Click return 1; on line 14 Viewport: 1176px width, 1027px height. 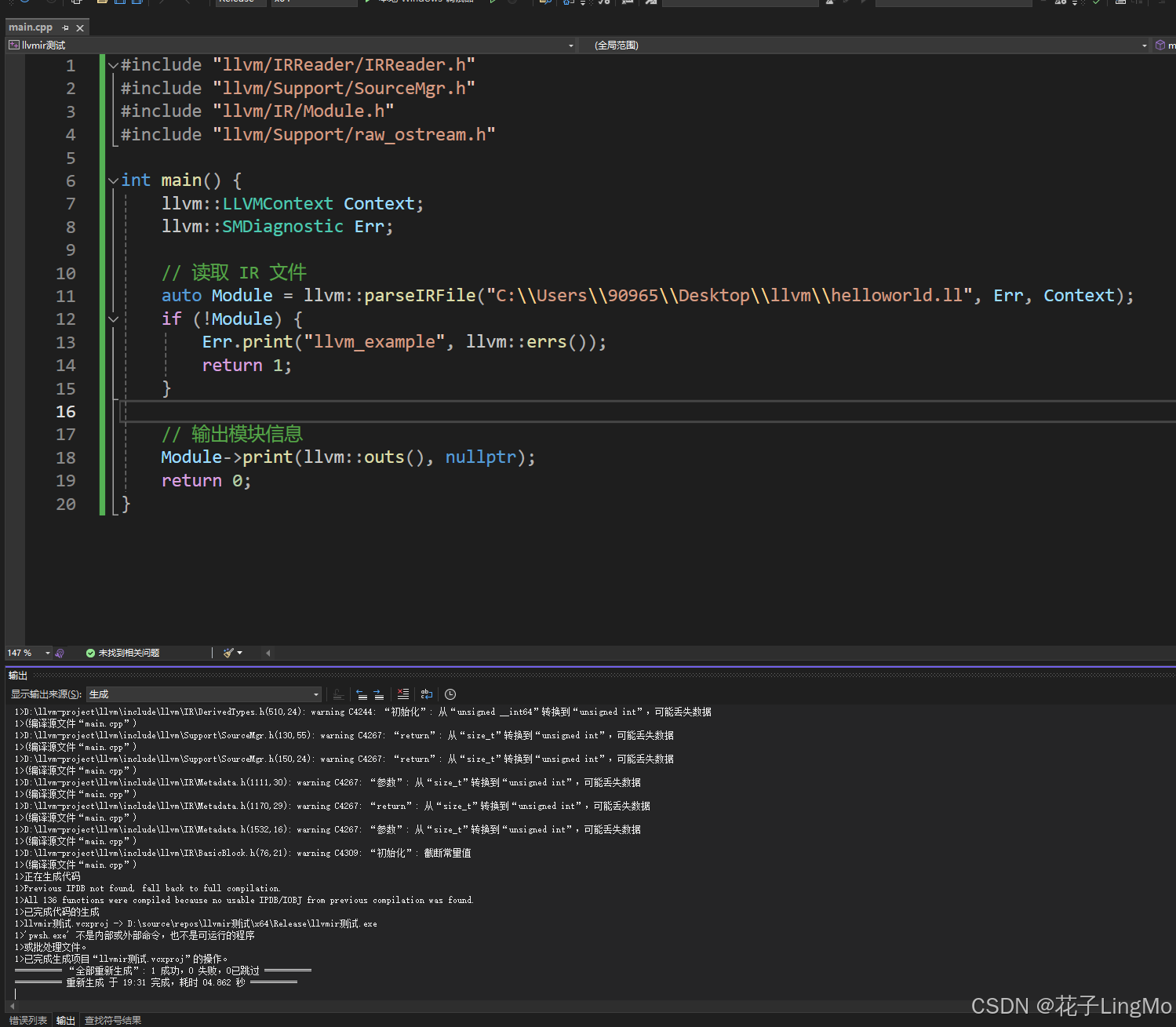point(247,366)
